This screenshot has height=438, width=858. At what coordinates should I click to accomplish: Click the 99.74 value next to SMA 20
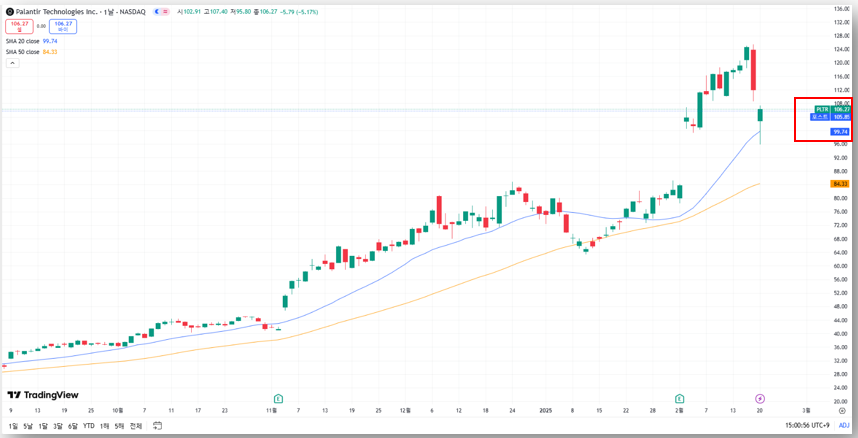[x=50, y=41]
